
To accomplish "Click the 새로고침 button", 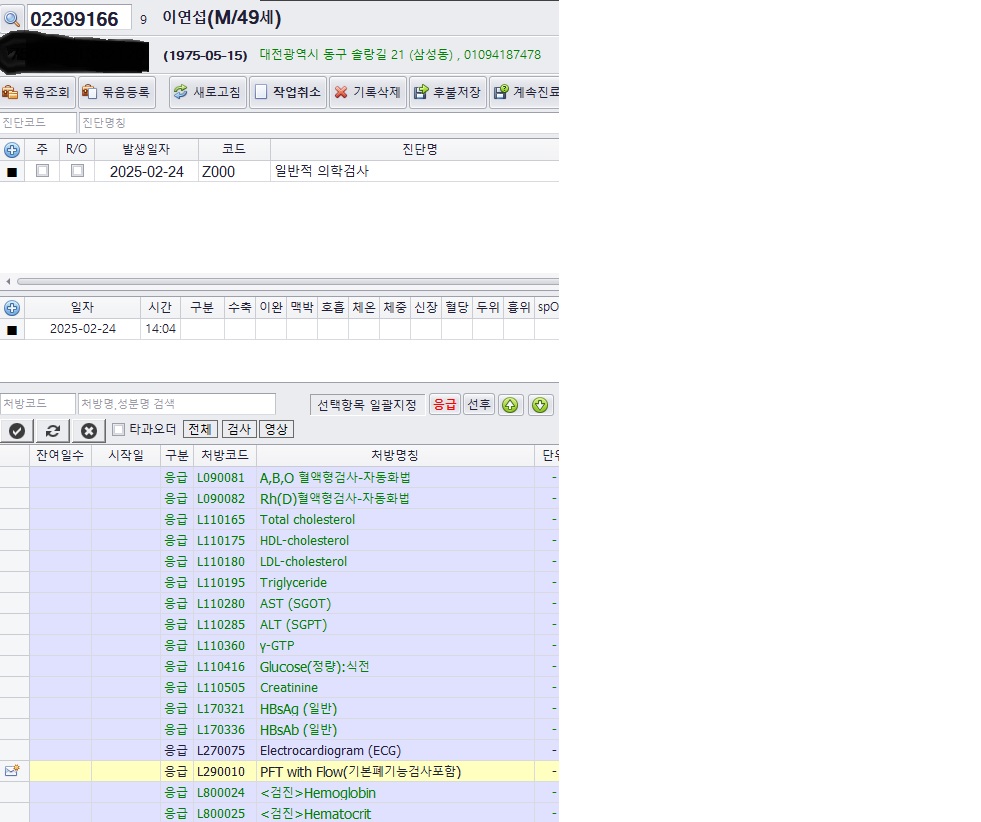I will point(208,92).
